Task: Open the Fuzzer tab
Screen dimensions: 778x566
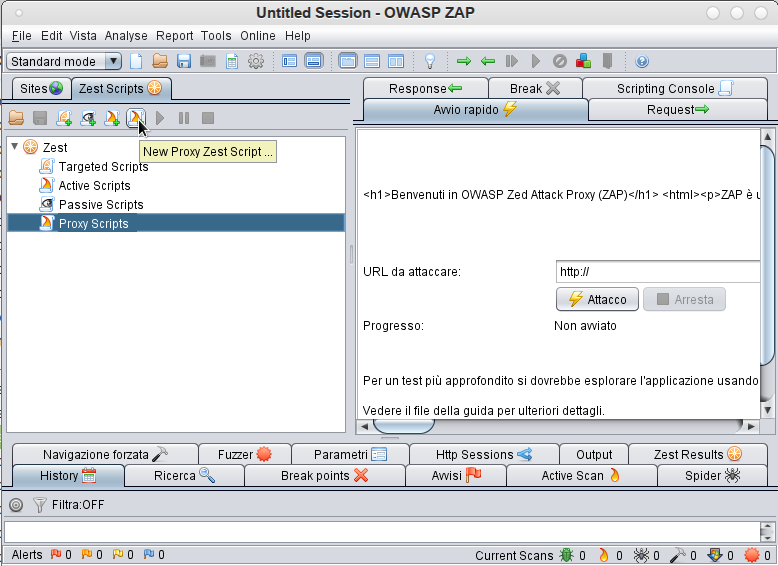Action: tap(245, 454)
